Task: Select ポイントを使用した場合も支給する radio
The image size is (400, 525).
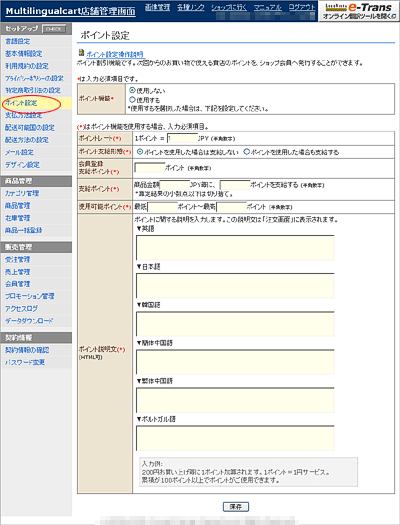Action: pos(247,152)
